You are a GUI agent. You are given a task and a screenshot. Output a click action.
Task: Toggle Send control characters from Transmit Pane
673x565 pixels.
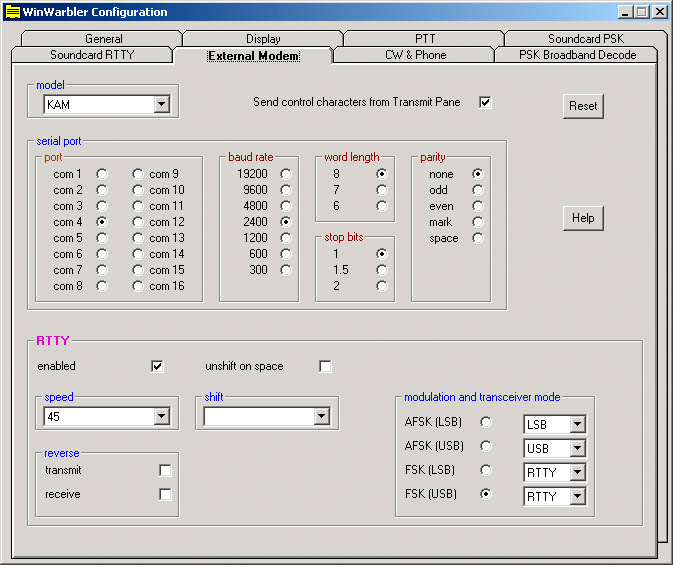(485, 102)
